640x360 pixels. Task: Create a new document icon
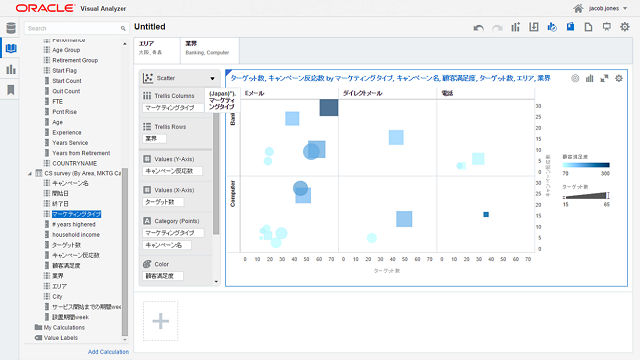point(588,27)
